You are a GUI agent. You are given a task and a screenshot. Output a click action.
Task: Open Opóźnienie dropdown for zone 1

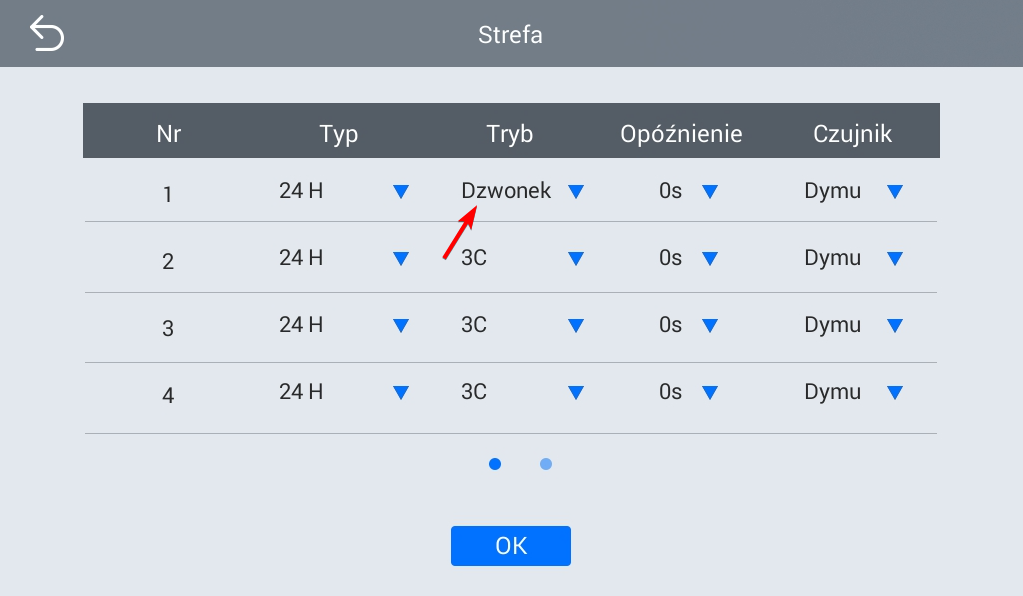(x=710, y=191)
